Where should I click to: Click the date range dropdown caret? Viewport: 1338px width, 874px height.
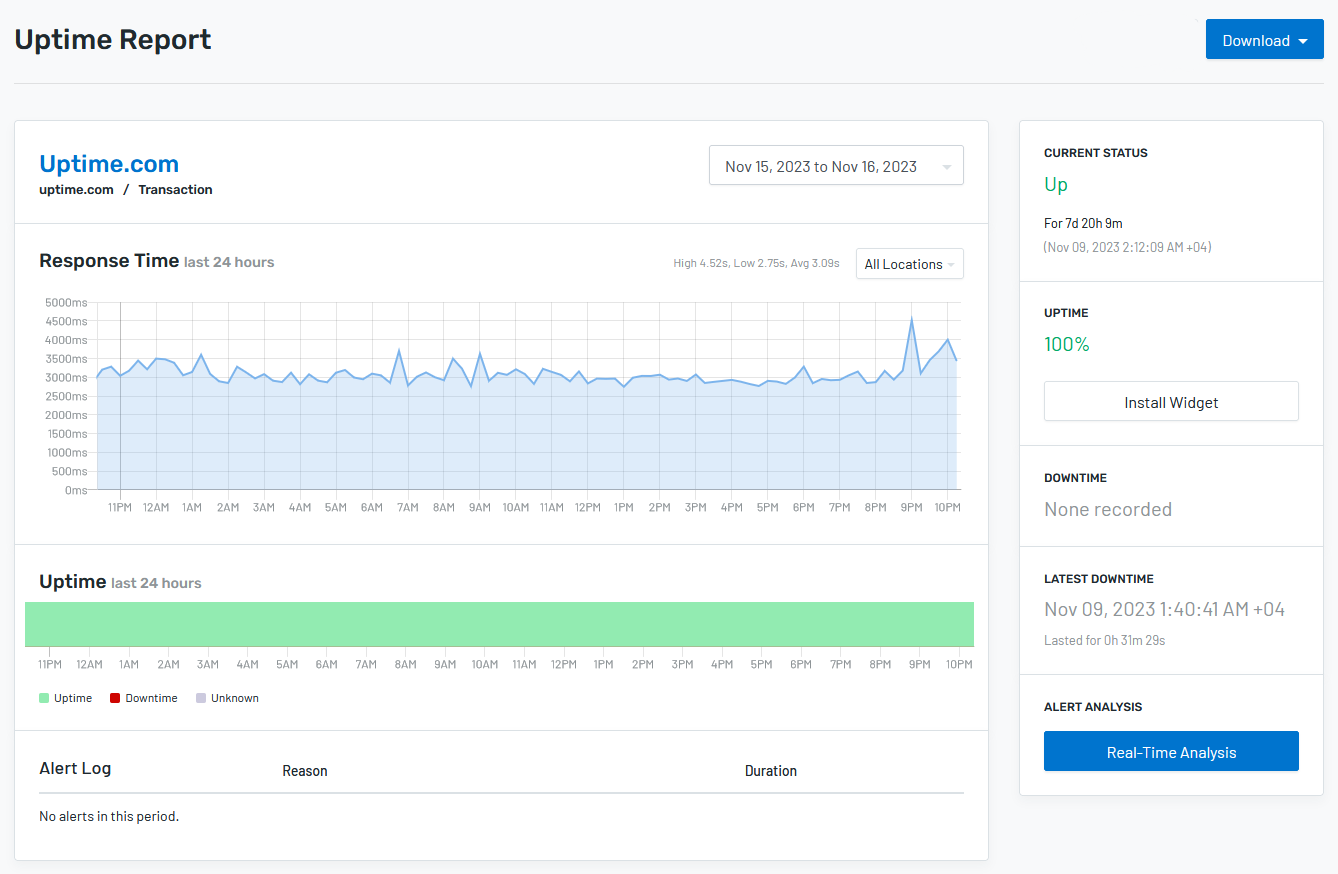pos(948,165)
